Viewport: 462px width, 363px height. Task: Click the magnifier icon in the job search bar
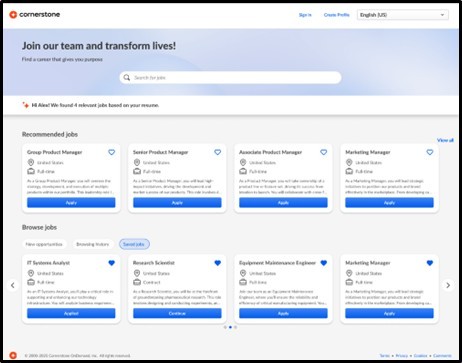pos(127,78)
